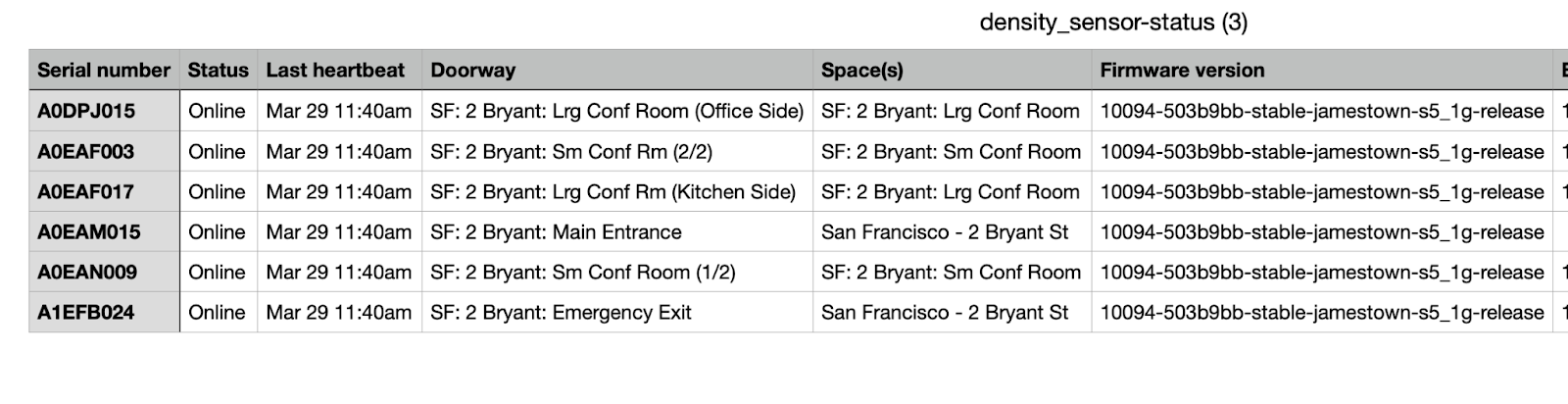The image size is (1568, 404).
Task: Select serial number cell A1EFB024
Action: click(x=104, y=312)
